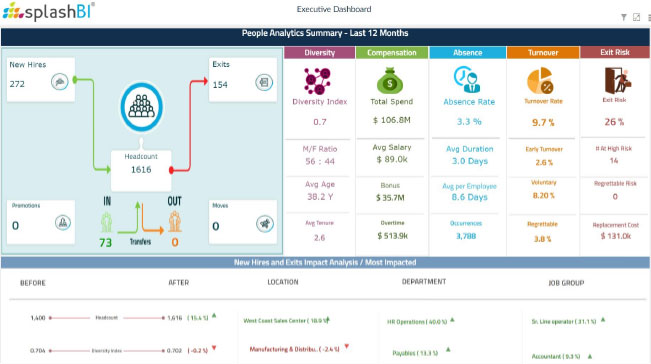Screen dimensions: 651x364
Task: Click the Diversity Index molecule icon
Action: [318, 81]
